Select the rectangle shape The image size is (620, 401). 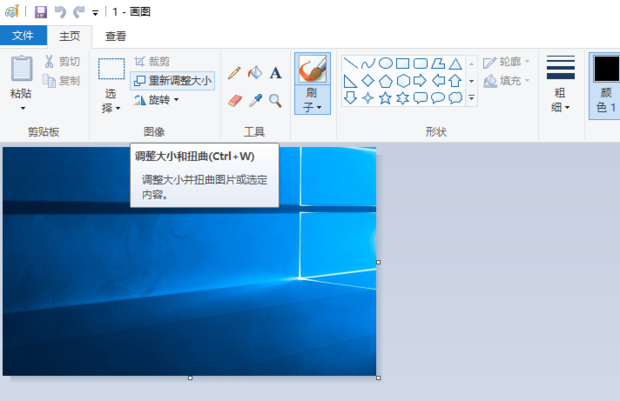point(403,63)
